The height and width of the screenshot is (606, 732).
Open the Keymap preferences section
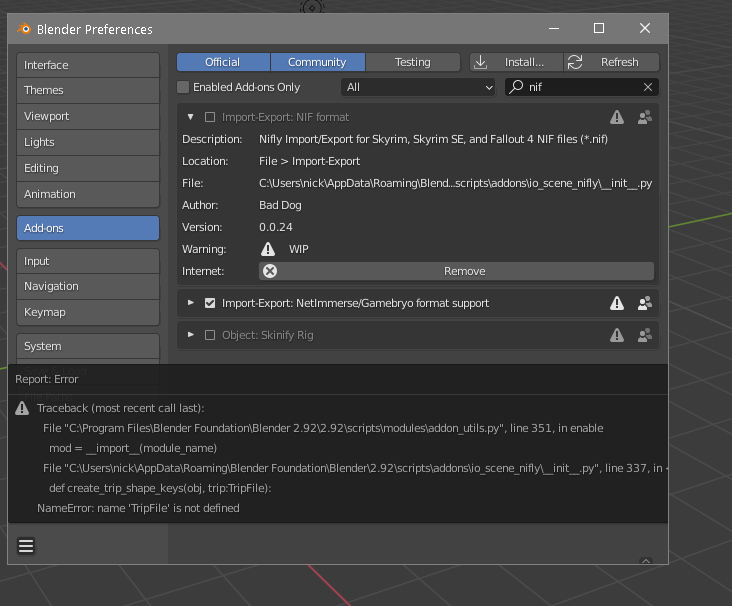click(x=88, y=312)
